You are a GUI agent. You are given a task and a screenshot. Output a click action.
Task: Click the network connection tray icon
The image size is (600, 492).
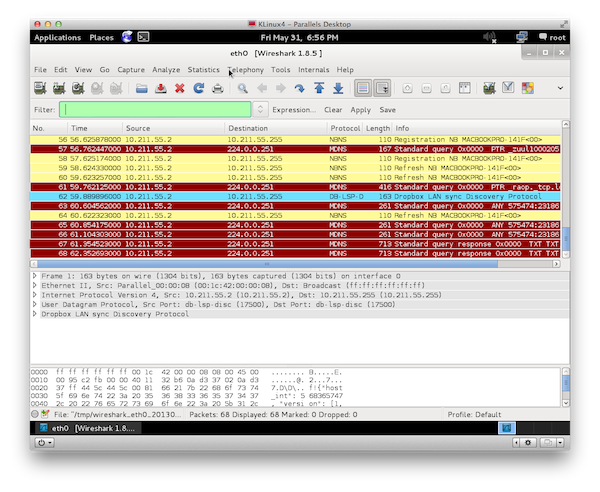pyautogui.click(x=522, y=37)
